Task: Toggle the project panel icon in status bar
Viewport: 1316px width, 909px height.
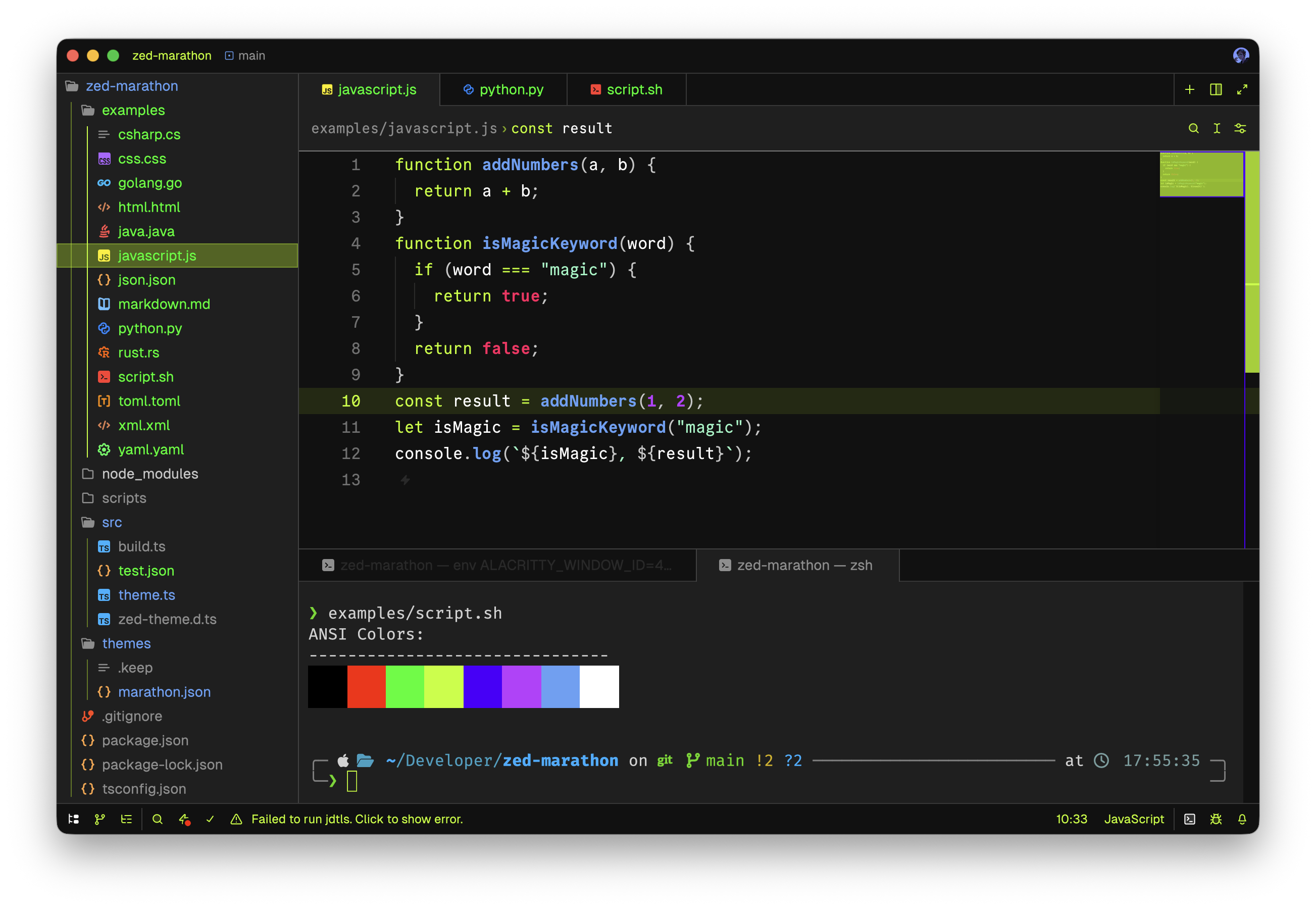Action: tap(73, 819)
